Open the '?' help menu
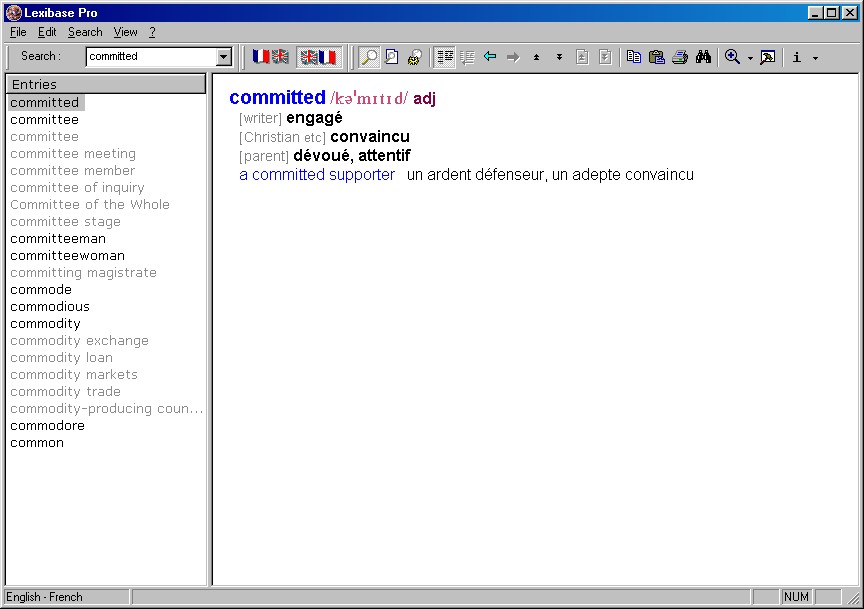 152,32
